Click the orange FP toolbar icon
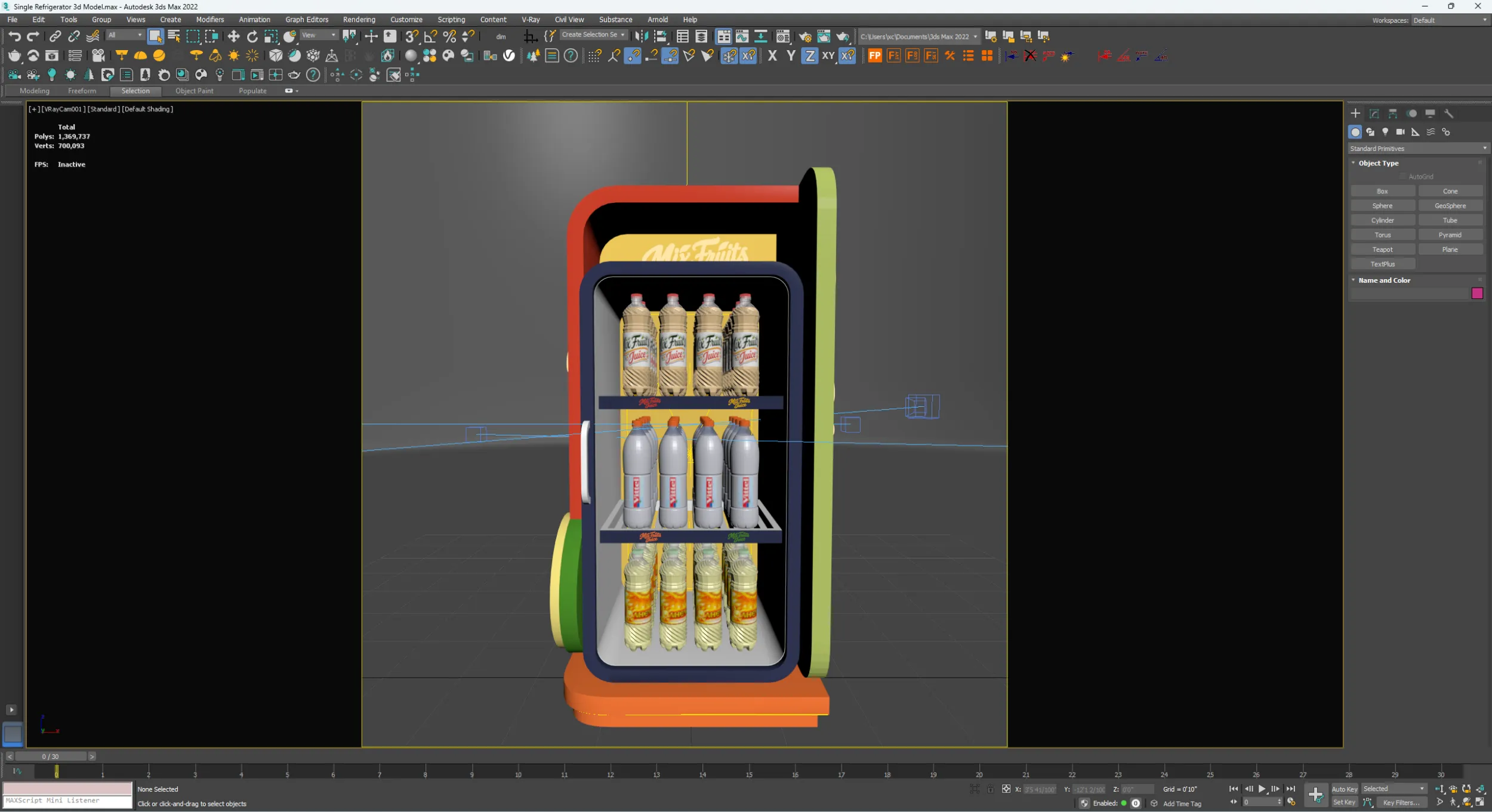The width and height of the screenshot is (1492, 812). tap(874, 55)
